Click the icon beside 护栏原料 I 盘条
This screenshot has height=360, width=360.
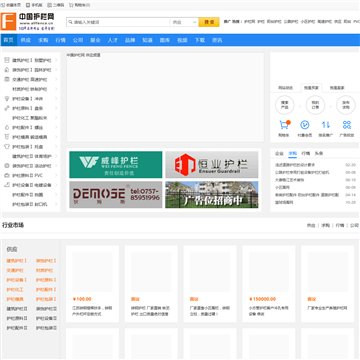[7, 108]
